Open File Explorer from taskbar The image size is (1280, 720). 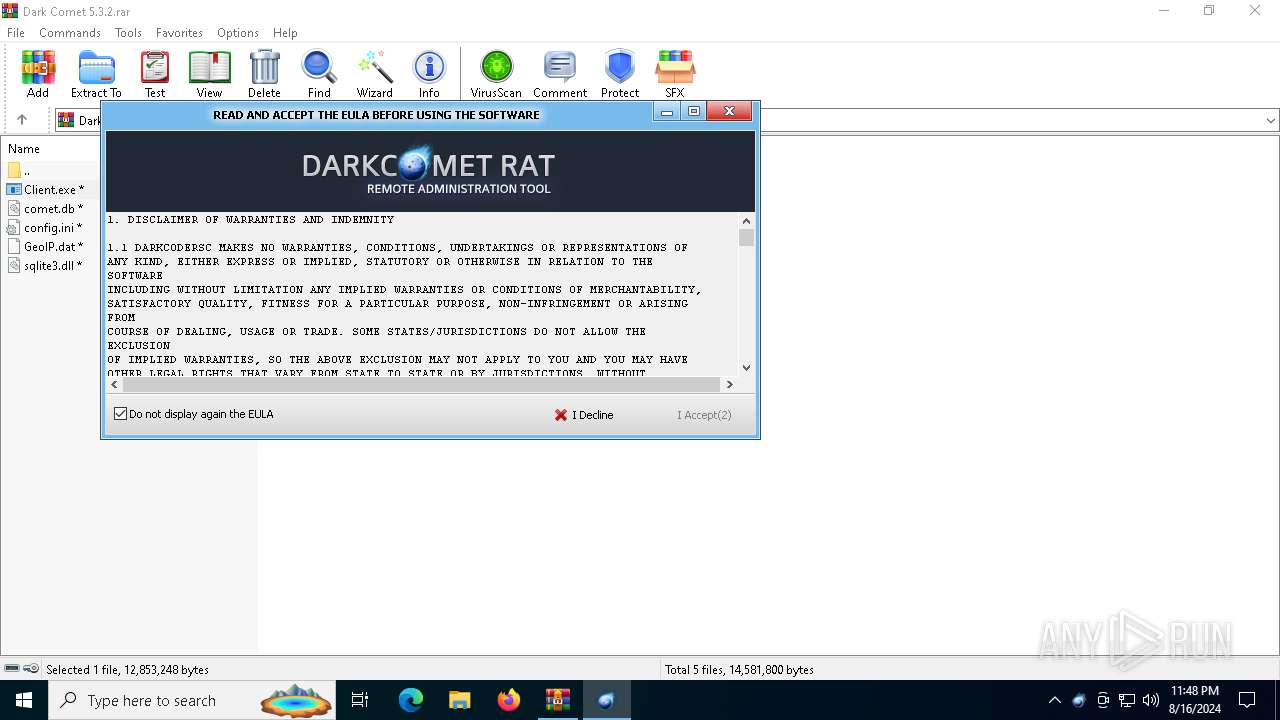point(459,700)
